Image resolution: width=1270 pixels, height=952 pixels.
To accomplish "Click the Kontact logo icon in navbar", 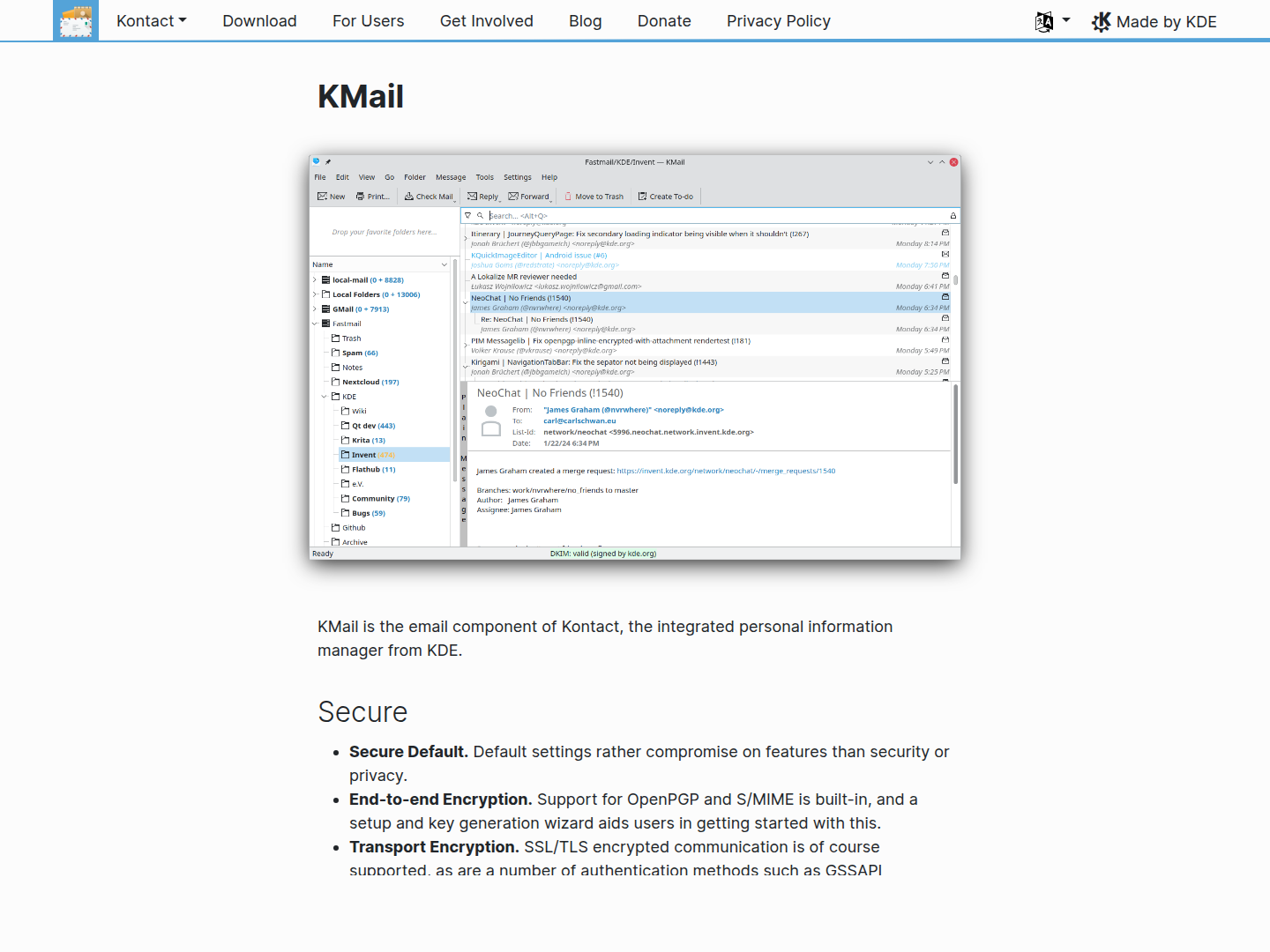I will (x=76, y=20).
